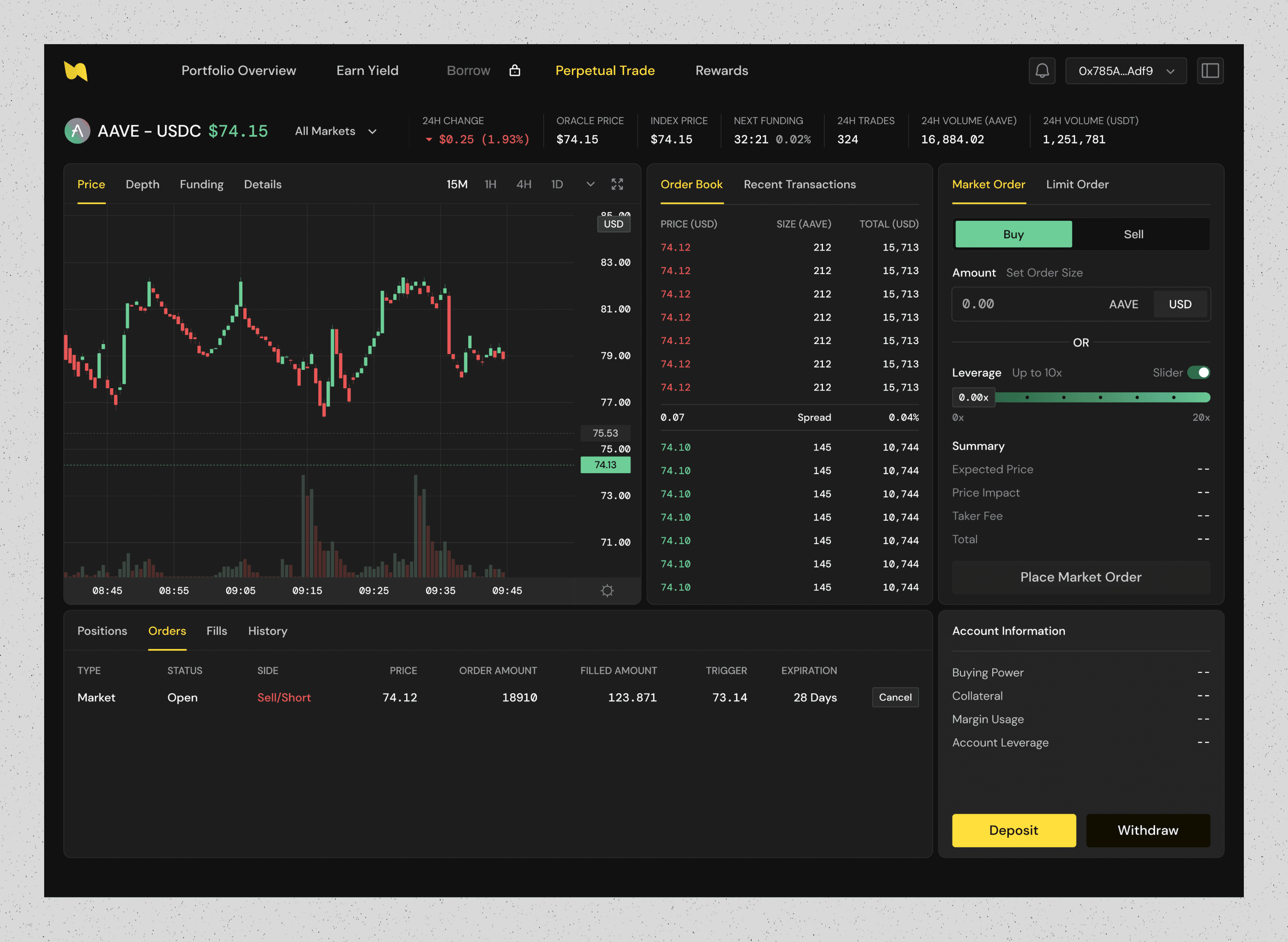The height and width of the screenshot is (942, 1288).
Task: Open the All Markets dropdown
Action: [x=336, y=131]
